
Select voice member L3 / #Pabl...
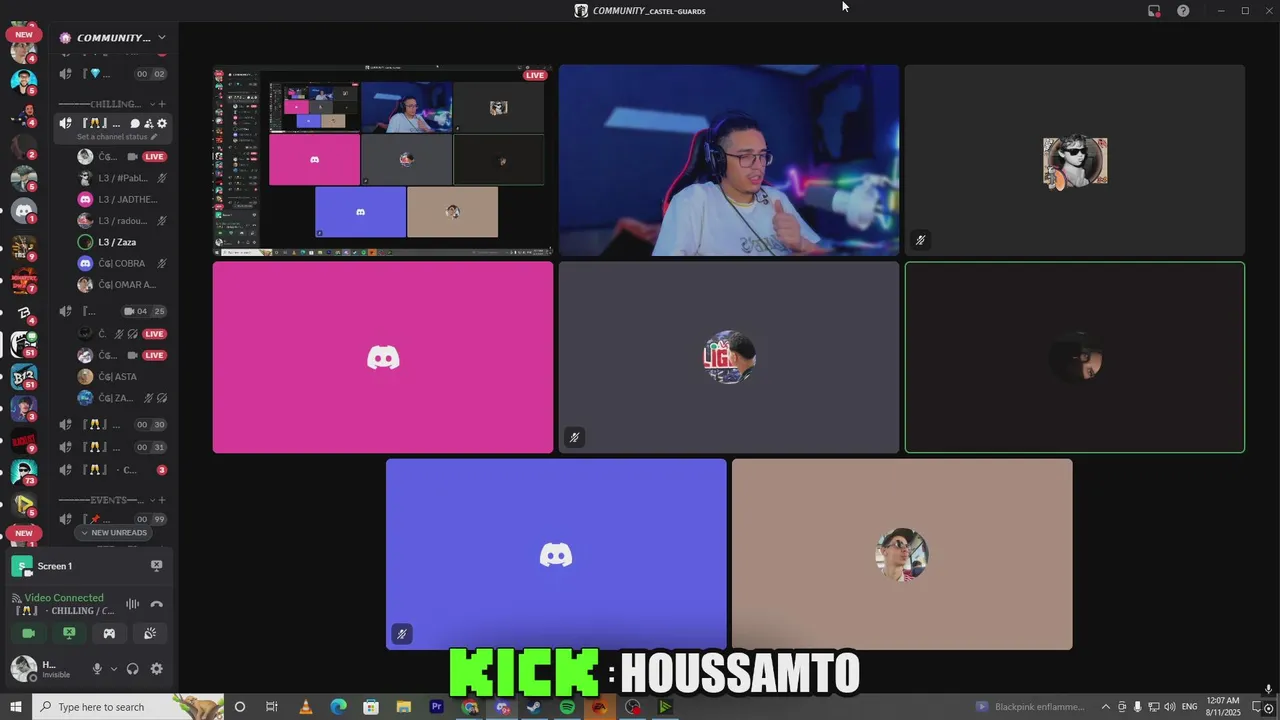tap(113, 178)
